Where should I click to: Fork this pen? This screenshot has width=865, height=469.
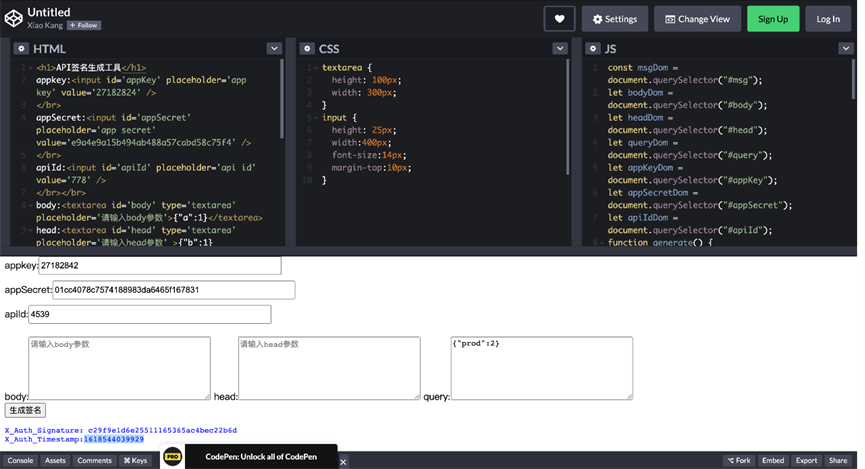coord(739,461)
